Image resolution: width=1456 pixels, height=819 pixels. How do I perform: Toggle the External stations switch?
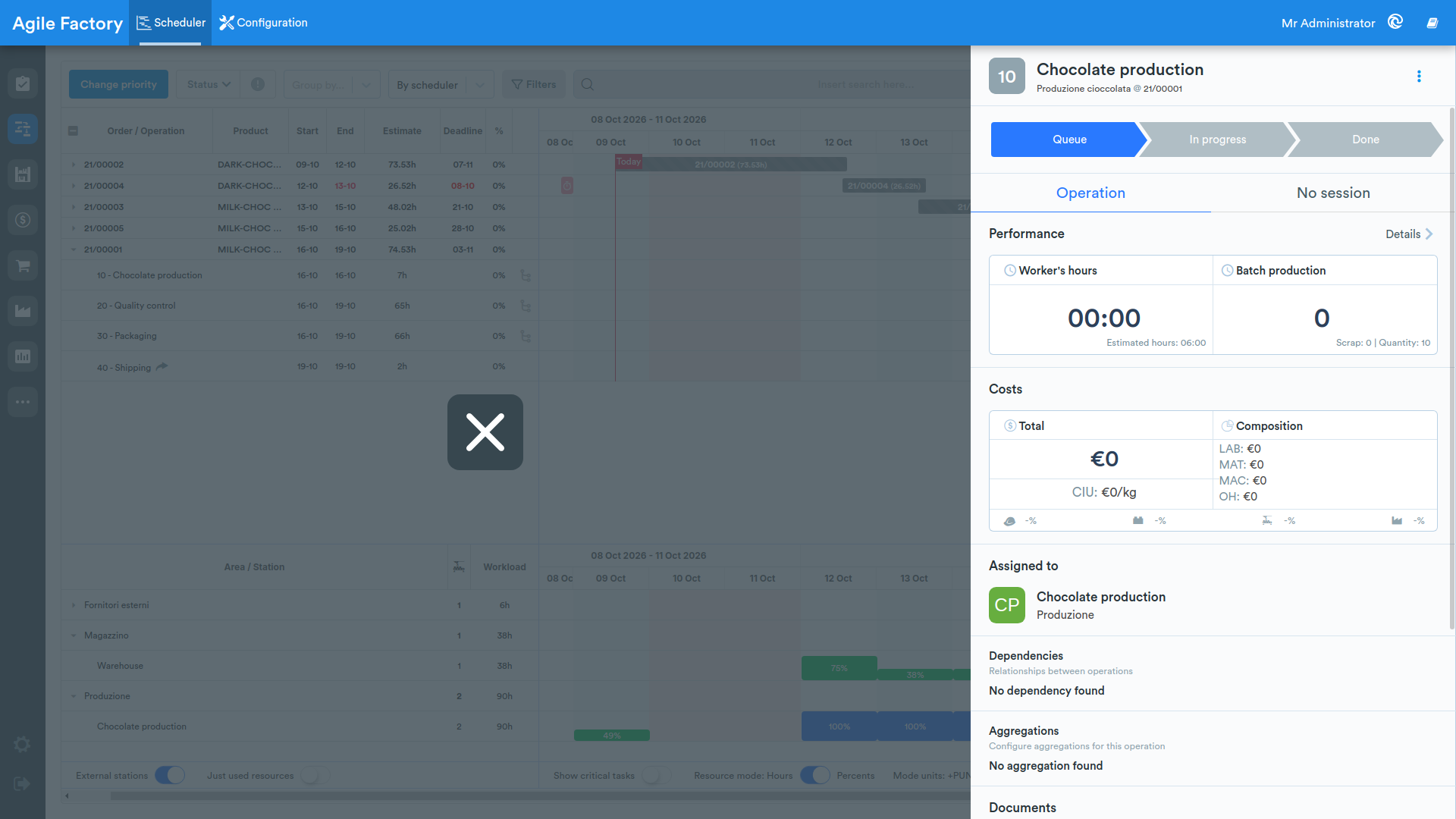[170, 775]
